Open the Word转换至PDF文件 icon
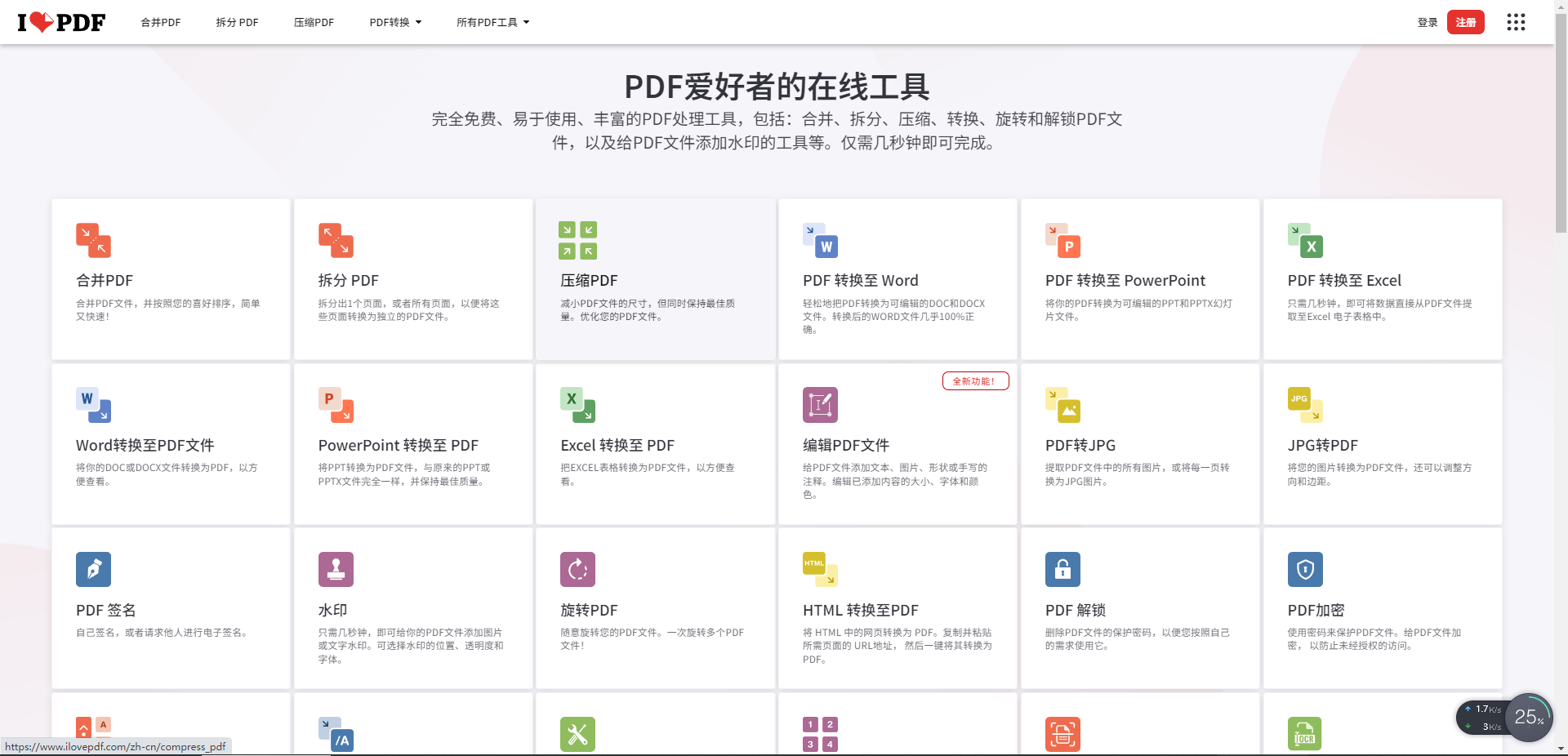 [x=93, y=405]
